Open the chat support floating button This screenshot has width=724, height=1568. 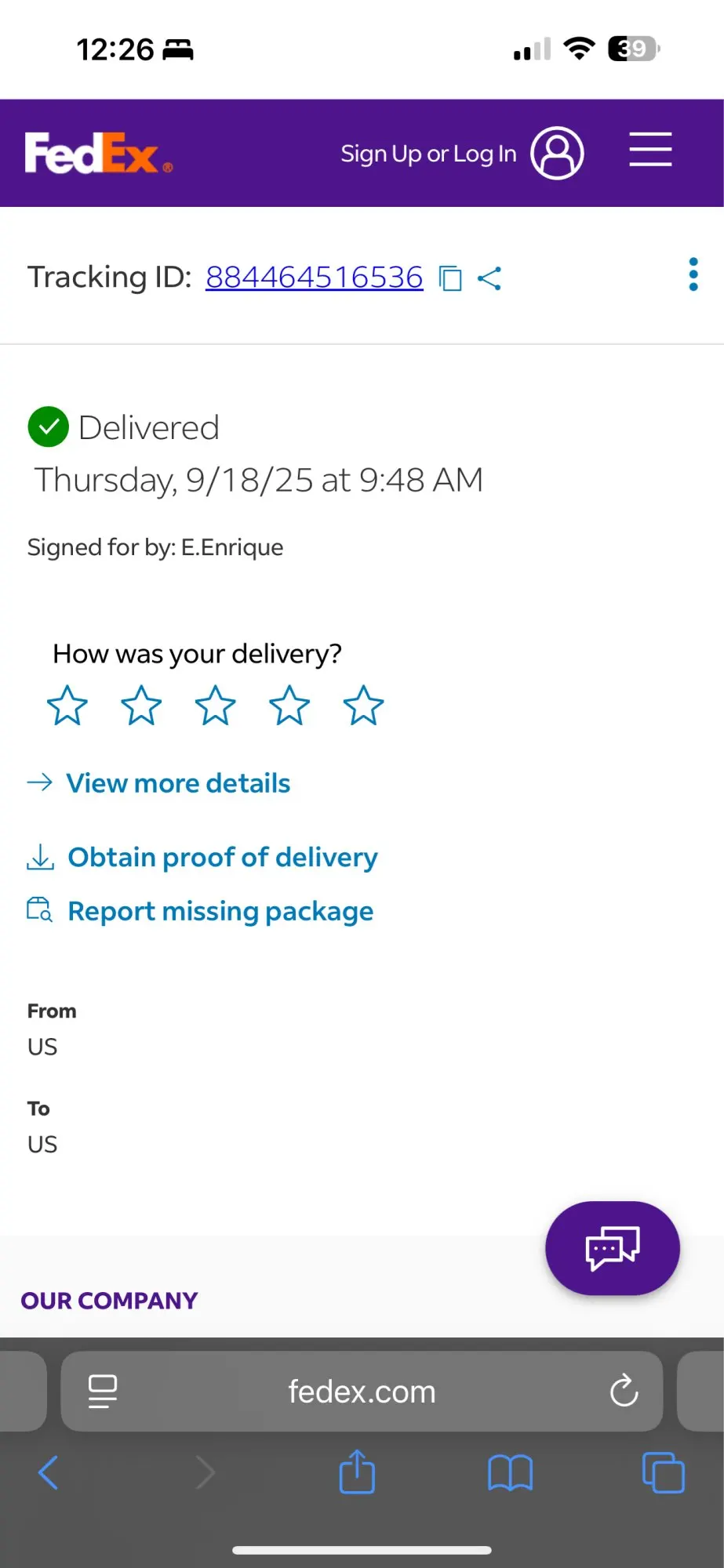[612, 1247]
